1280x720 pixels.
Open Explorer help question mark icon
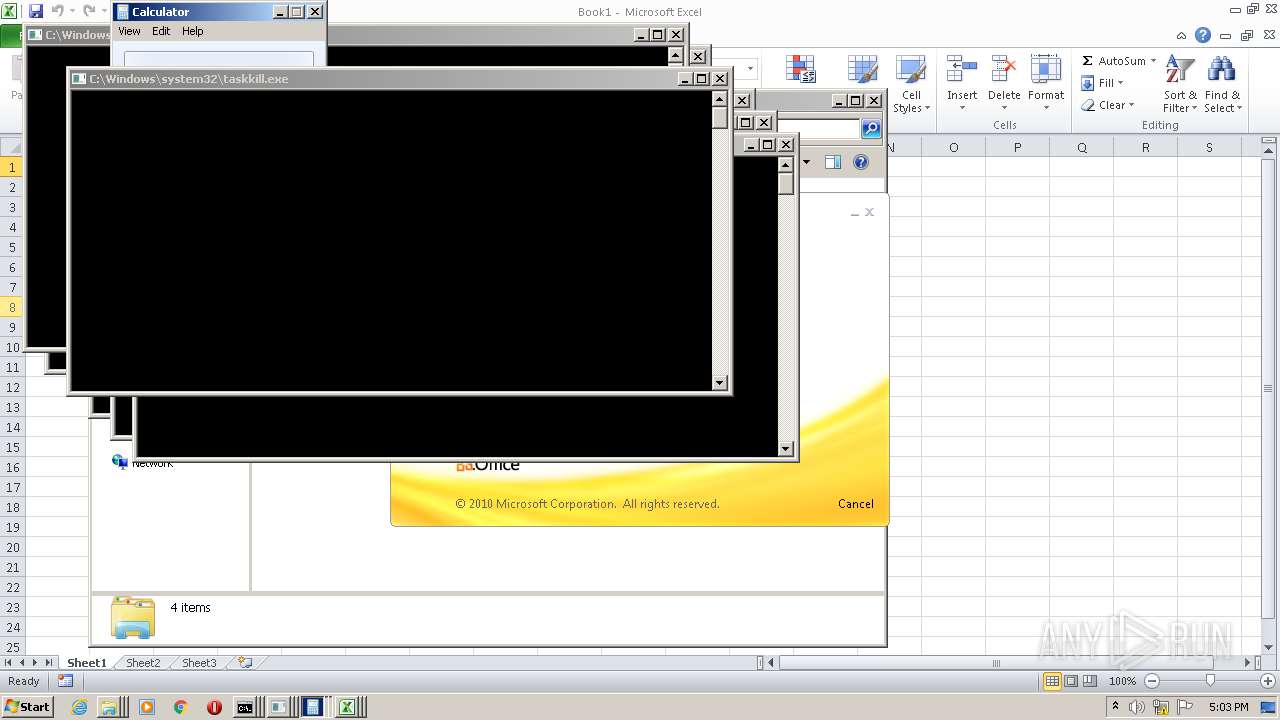pos(861,163)
